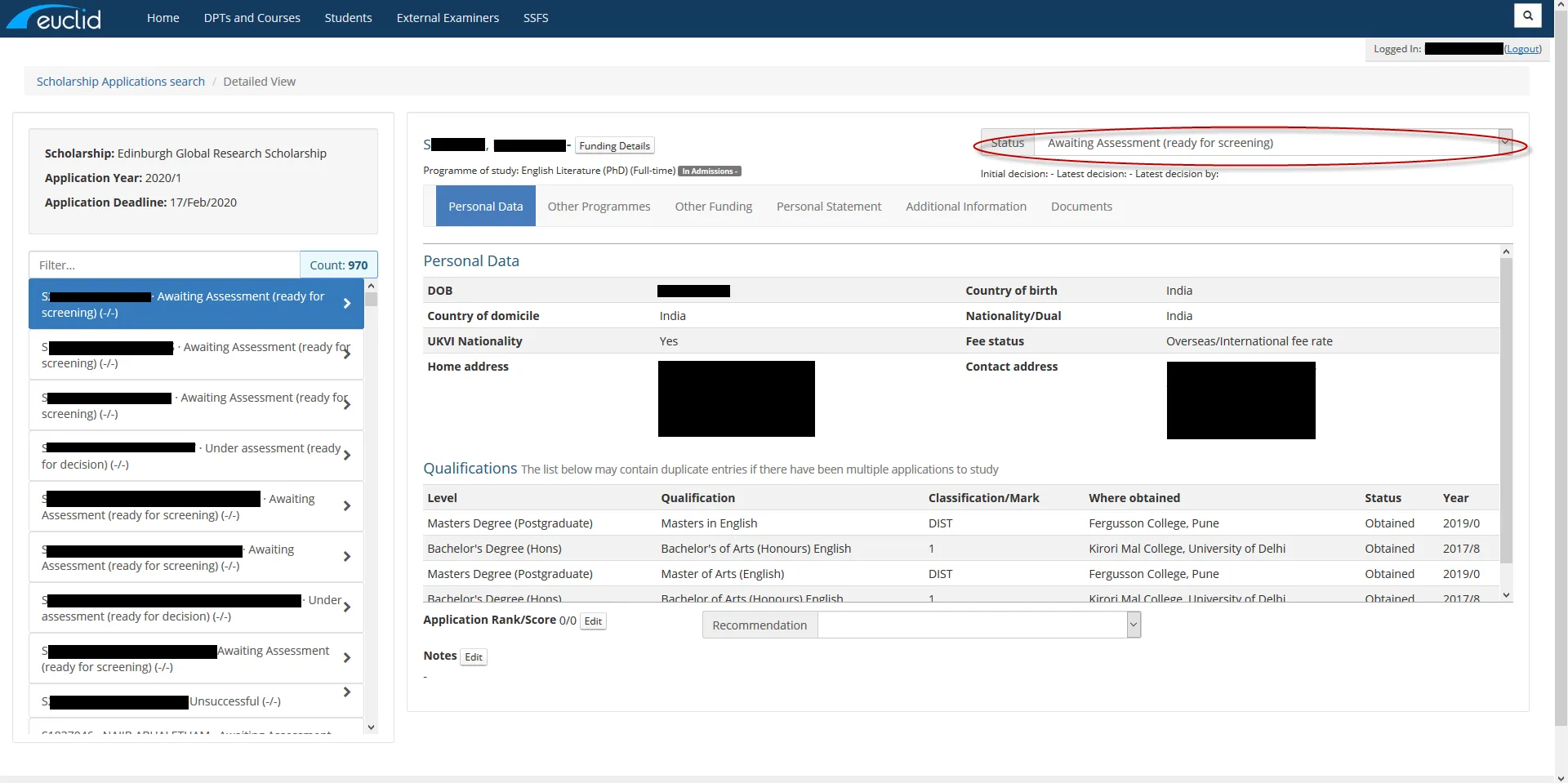This screenshot has width=1568, height=783.
Task: Click the Funding Details button
Action: click(x=614, y=146)
